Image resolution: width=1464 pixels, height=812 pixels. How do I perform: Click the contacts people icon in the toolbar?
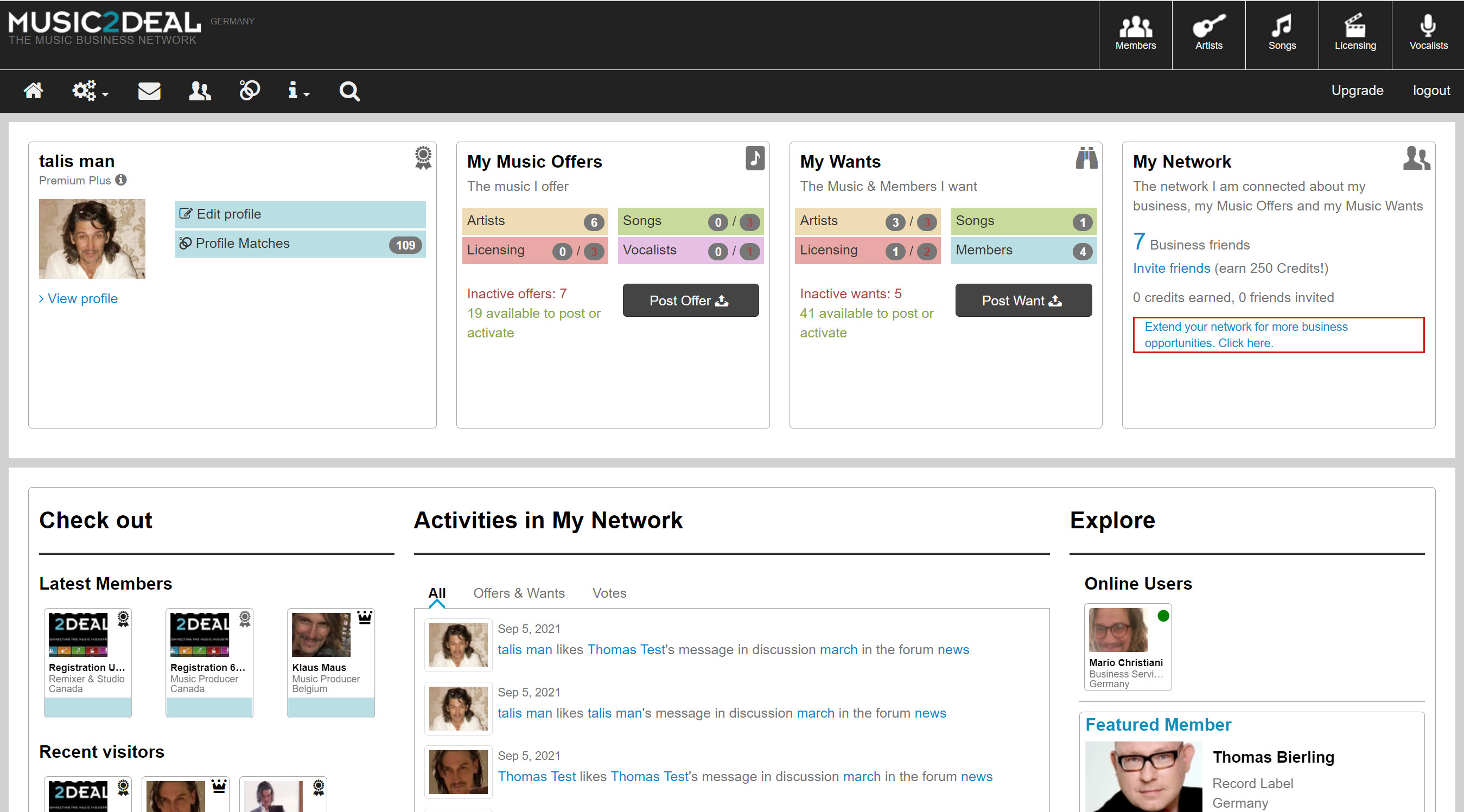pyautogui.click(x=199, y=91)
